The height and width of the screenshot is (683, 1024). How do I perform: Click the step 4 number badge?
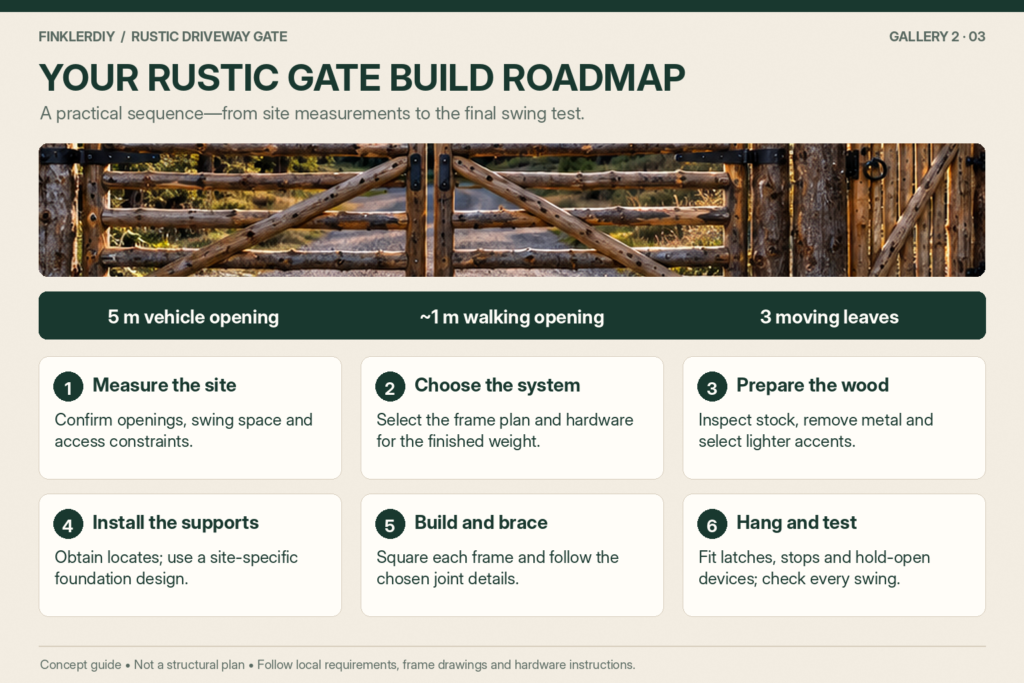[x=68, y=524]
